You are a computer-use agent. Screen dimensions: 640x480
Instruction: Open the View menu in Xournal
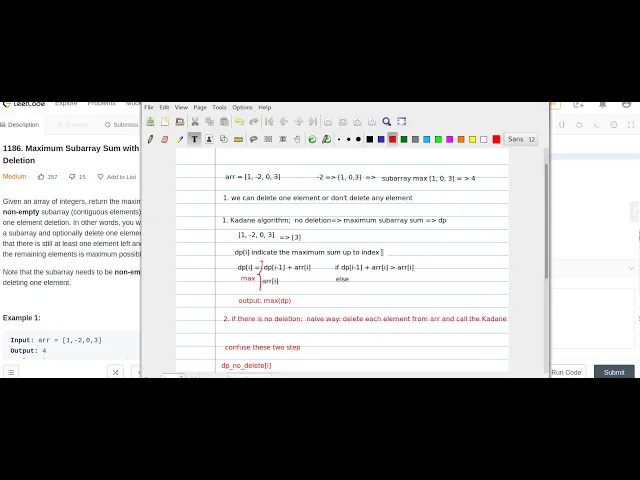click(x=181, y=107)
